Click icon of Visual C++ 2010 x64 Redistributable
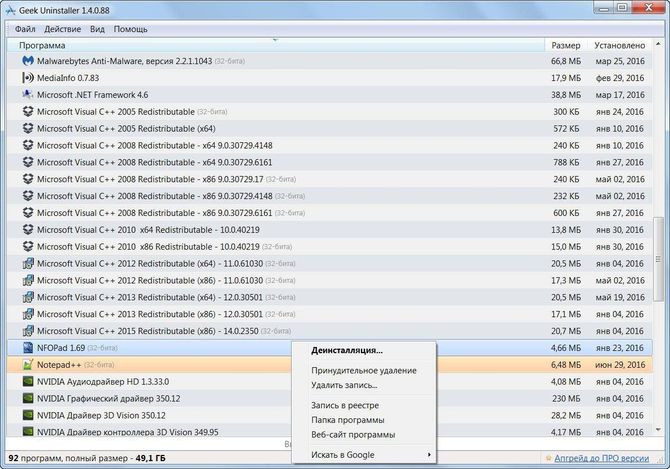This screenshot has height=469, width=670. tap(28, 229)
